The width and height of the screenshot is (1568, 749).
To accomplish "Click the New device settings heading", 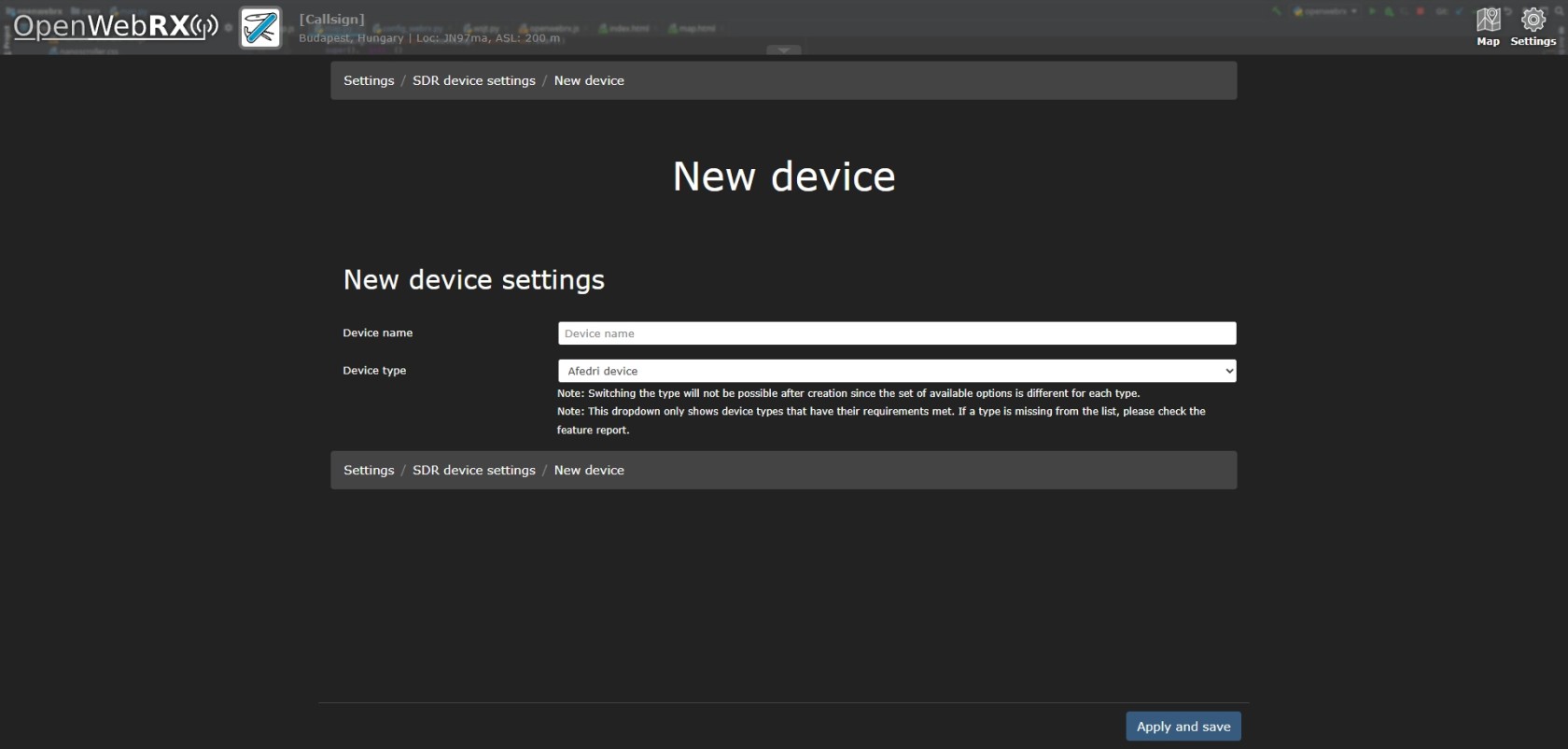I will (474, 279).
